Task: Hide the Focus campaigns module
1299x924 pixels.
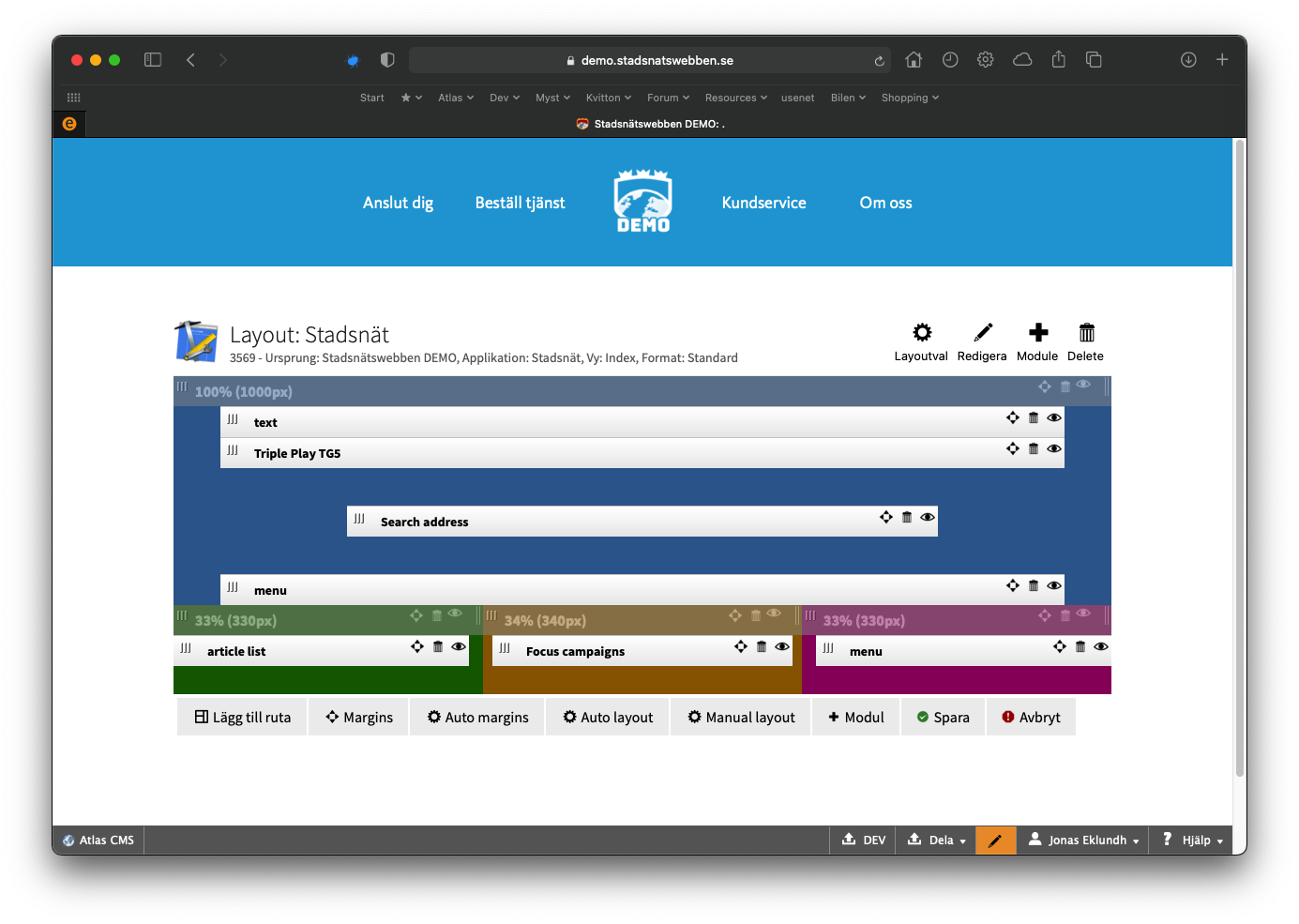Action: (782, 647)
